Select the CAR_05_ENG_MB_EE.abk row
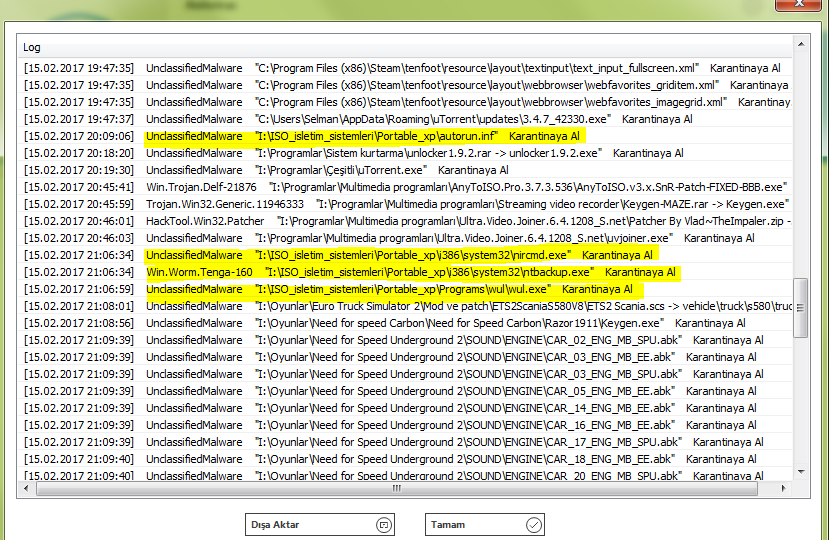 (406, 391)
